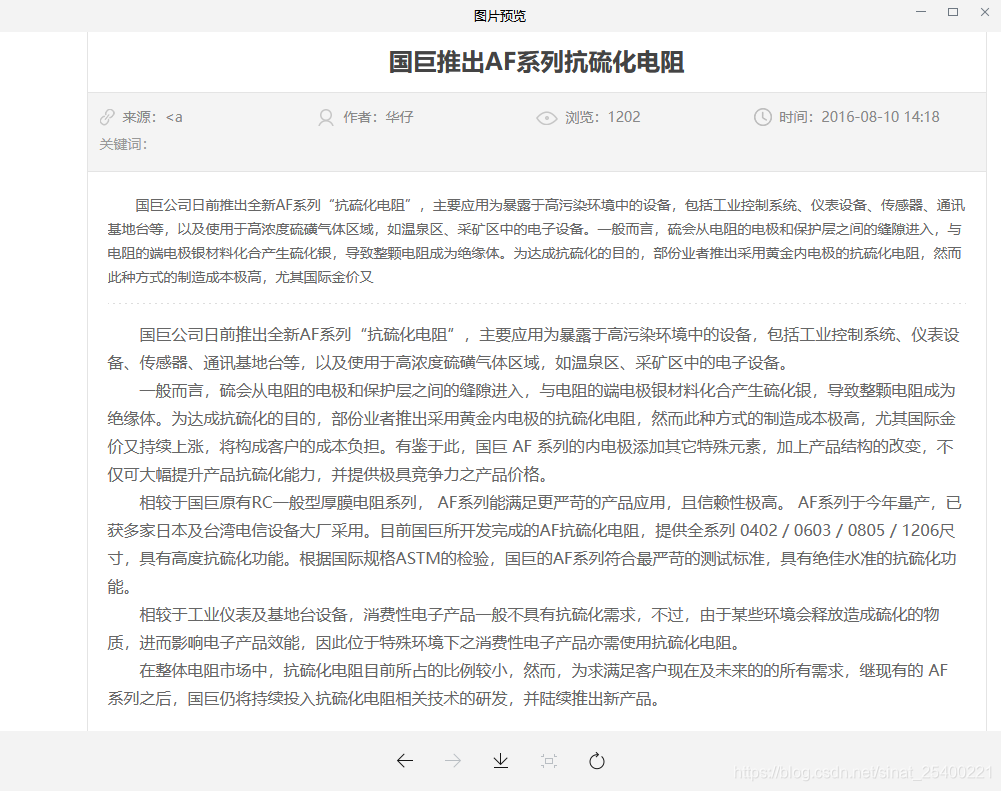Maximize the 图片预览 window

click(x=952, y=12)
